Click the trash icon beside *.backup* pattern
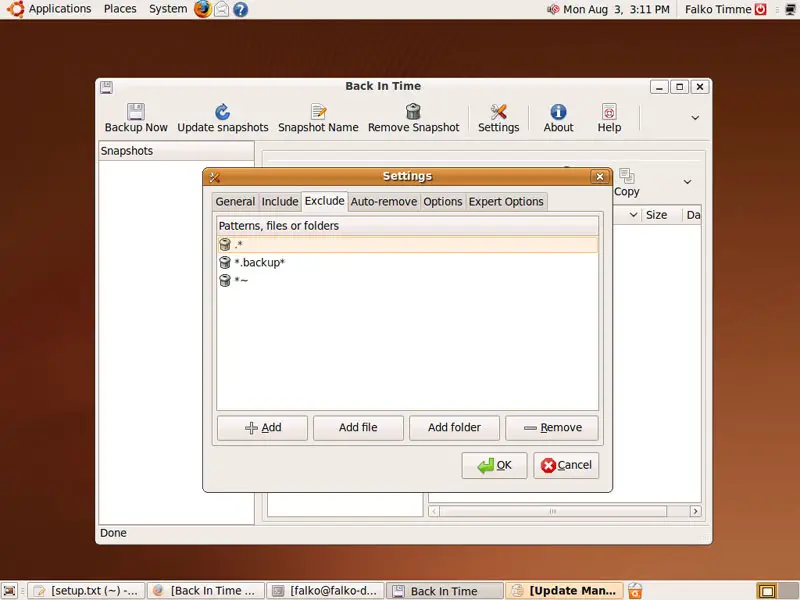Viewport: 800px width, 600px height. pyautogui.click(x=224, y=262)
